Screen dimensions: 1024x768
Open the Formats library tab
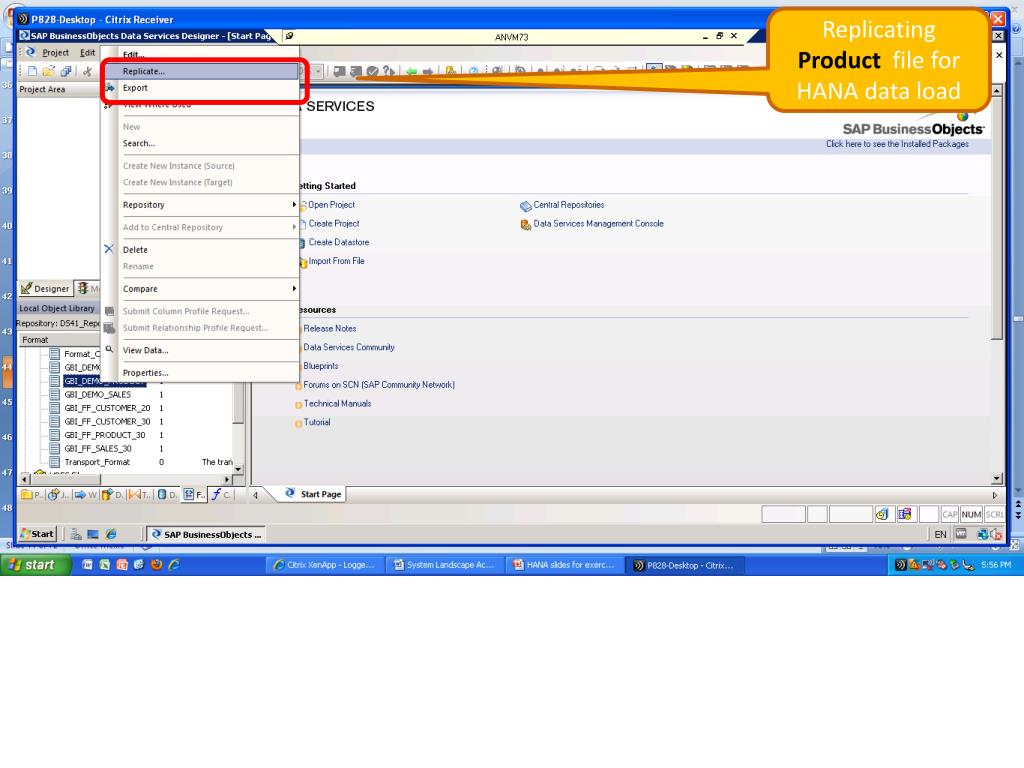(194, 495)
